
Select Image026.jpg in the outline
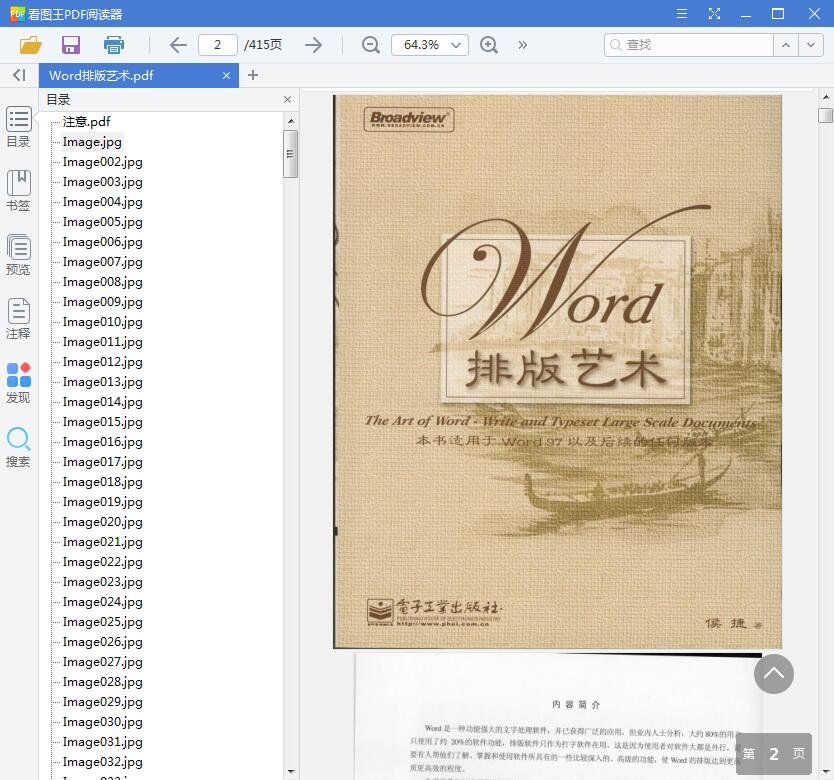(x=103, y=642)
